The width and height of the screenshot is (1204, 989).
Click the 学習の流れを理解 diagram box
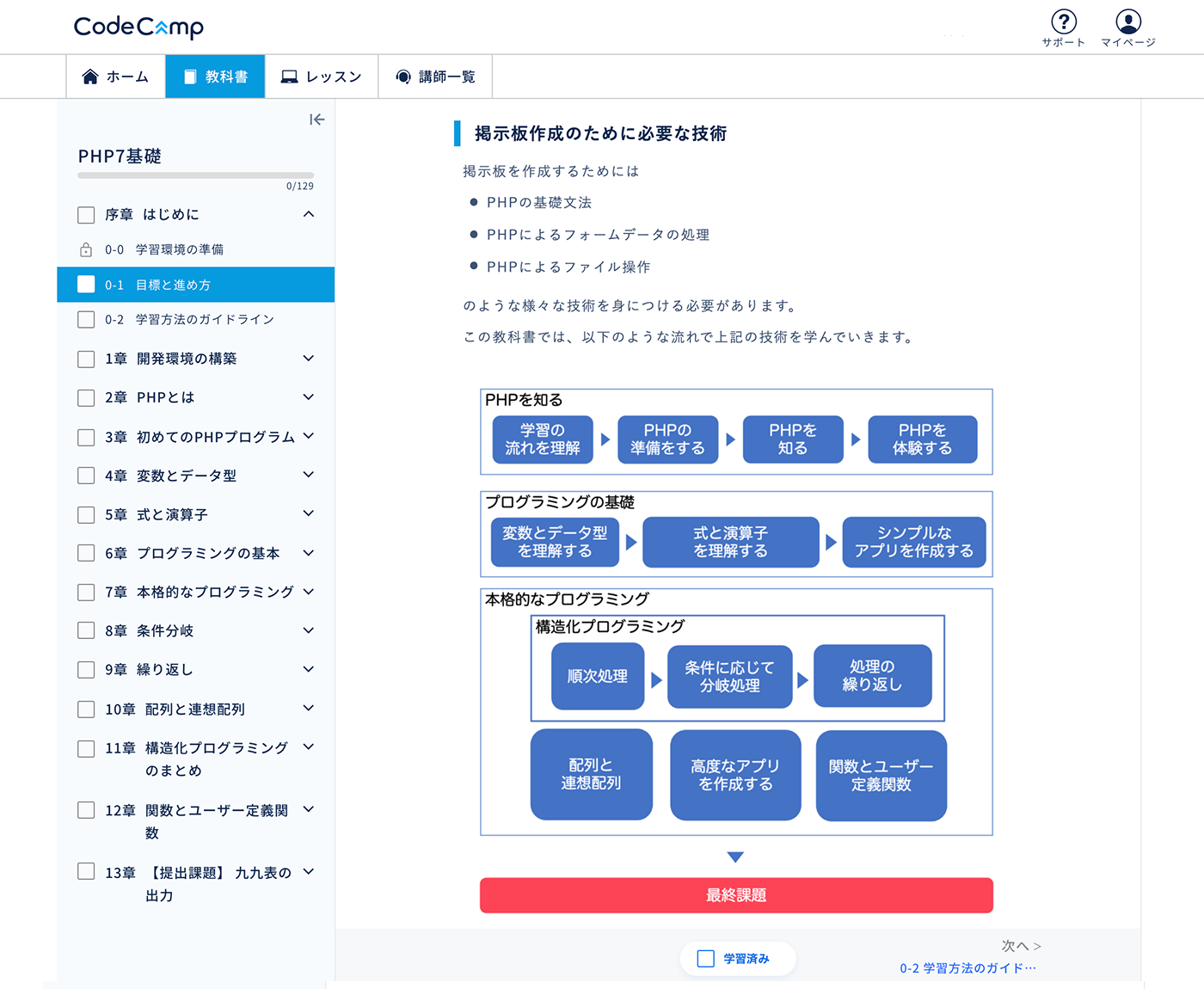[x=543, y=439]
